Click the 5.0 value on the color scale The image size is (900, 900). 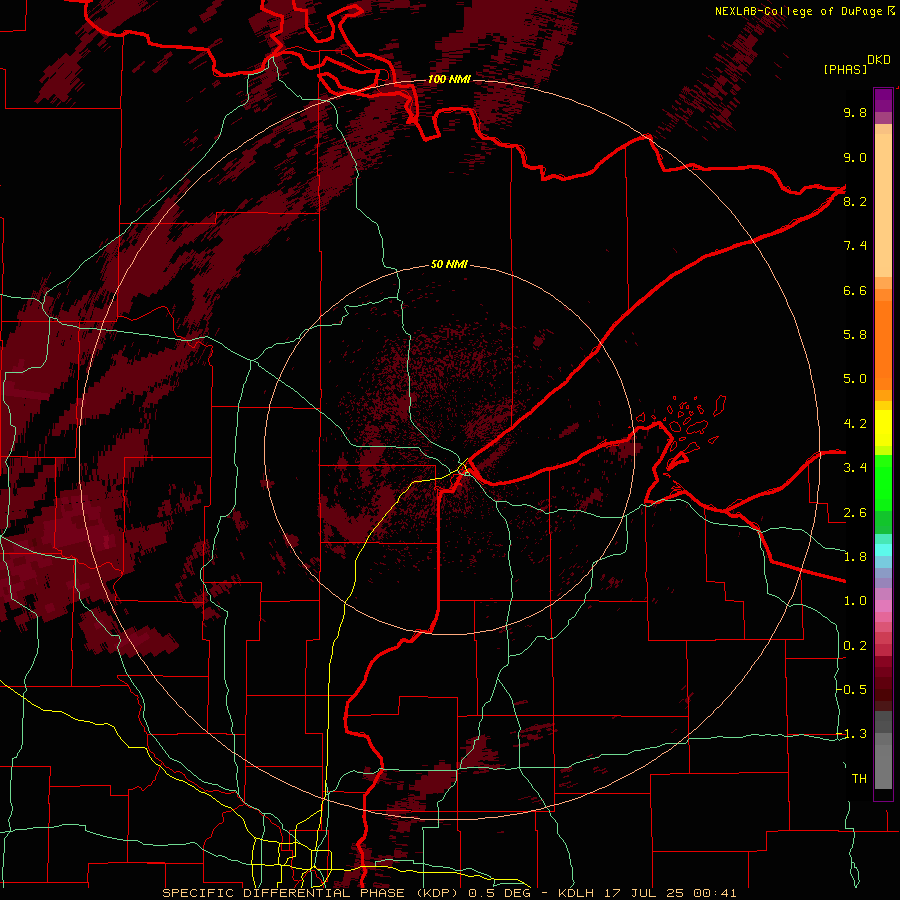click(x=855, y=379)
